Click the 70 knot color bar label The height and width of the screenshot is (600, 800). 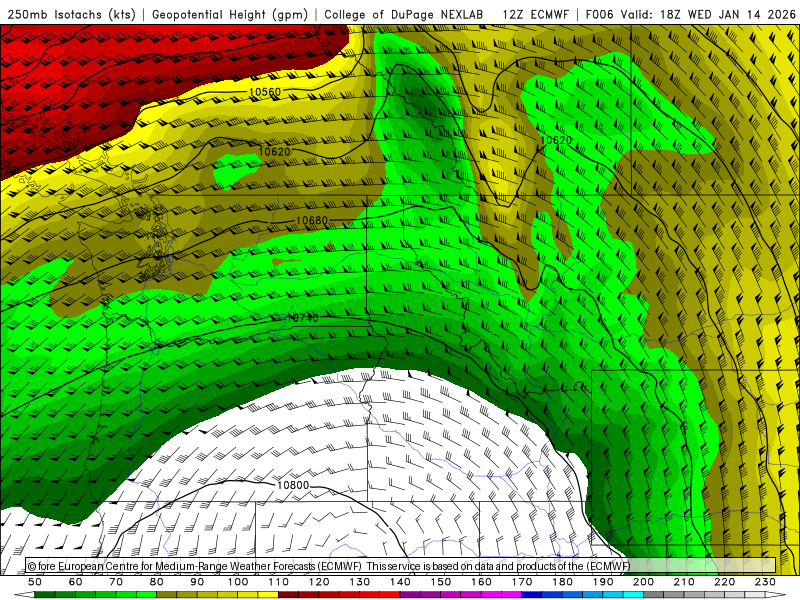pyautogui.click(x=116, y=582)
